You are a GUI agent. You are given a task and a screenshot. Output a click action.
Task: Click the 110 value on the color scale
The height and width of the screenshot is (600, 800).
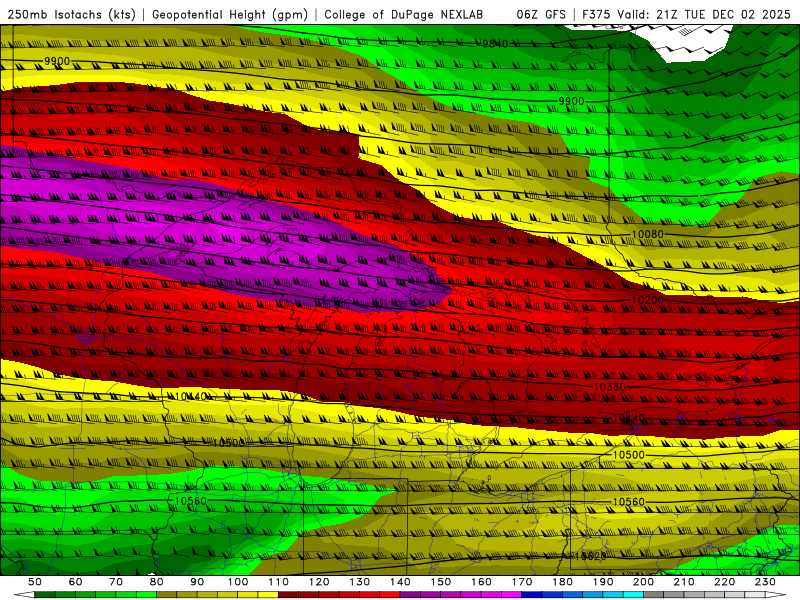279,582
